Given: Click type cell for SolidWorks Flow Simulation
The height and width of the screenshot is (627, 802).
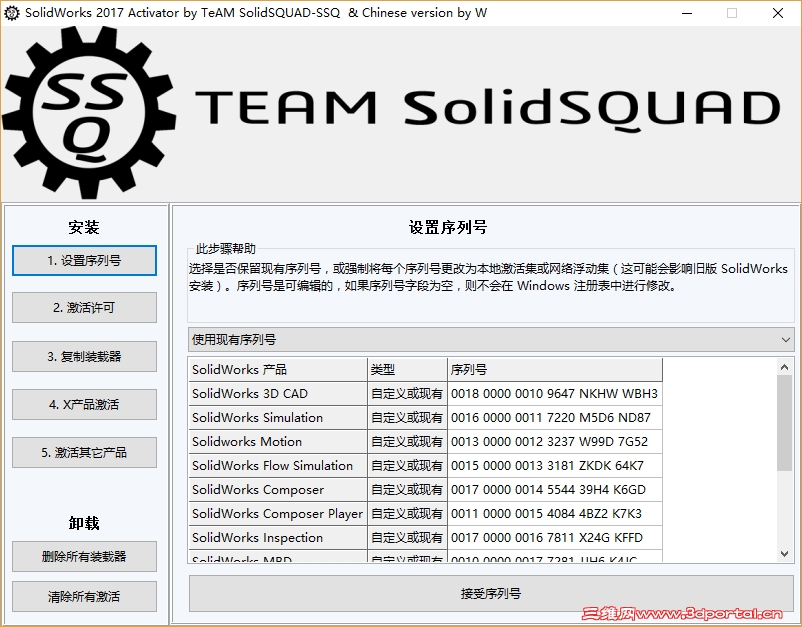Looking at the screenshot, I should tap(407, 466).
